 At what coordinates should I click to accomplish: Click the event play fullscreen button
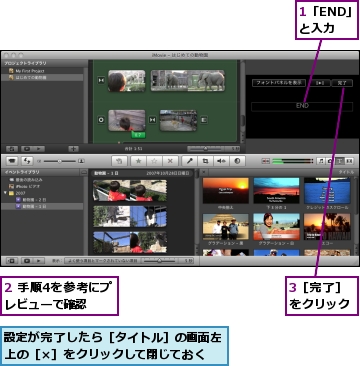coord(26,261)
